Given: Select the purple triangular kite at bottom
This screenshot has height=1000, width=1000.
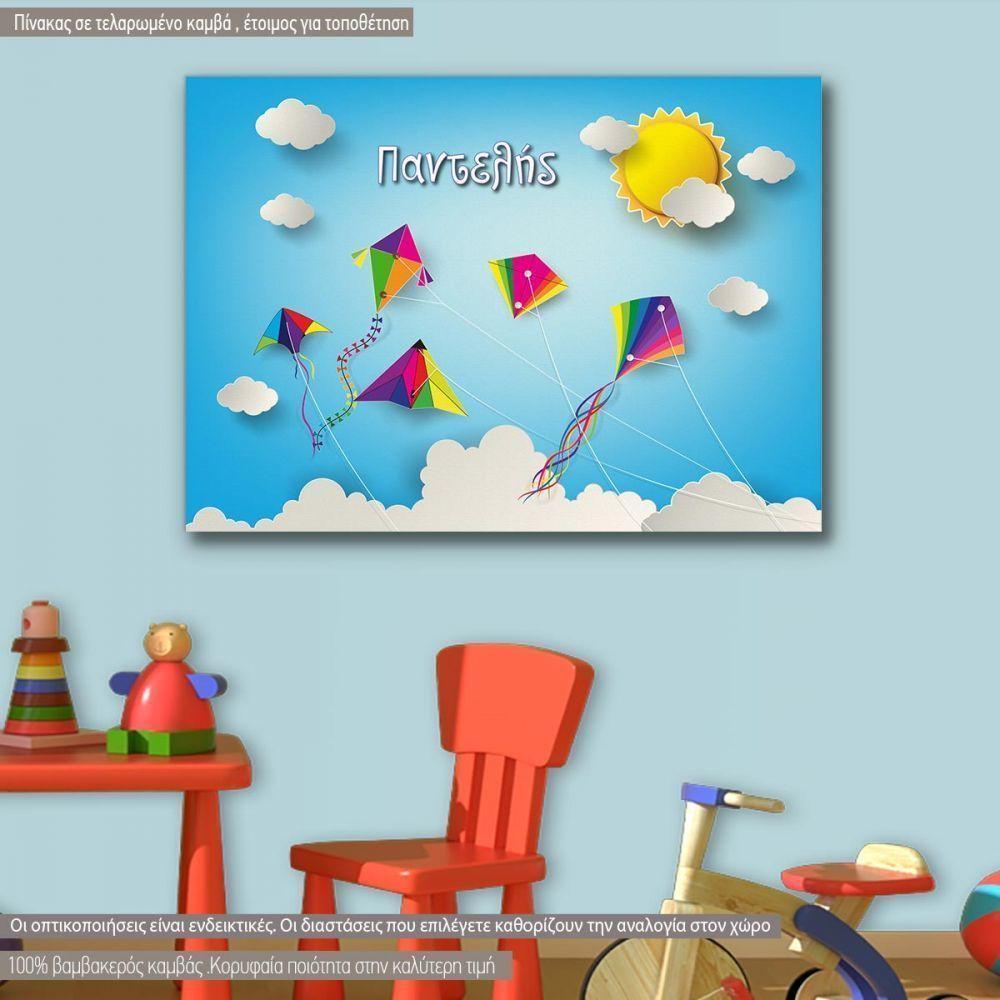Looking at the screenshot, I should click(x=413, y=379).
